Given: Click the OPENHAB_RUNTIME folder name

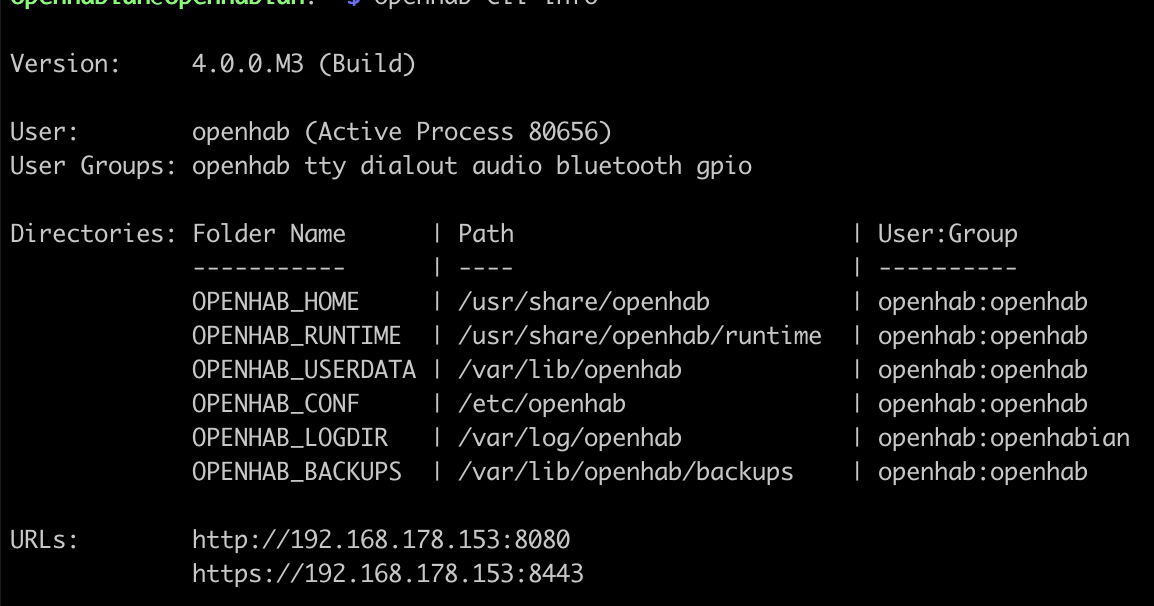Looking at the screenshot, I should [296, 336].
